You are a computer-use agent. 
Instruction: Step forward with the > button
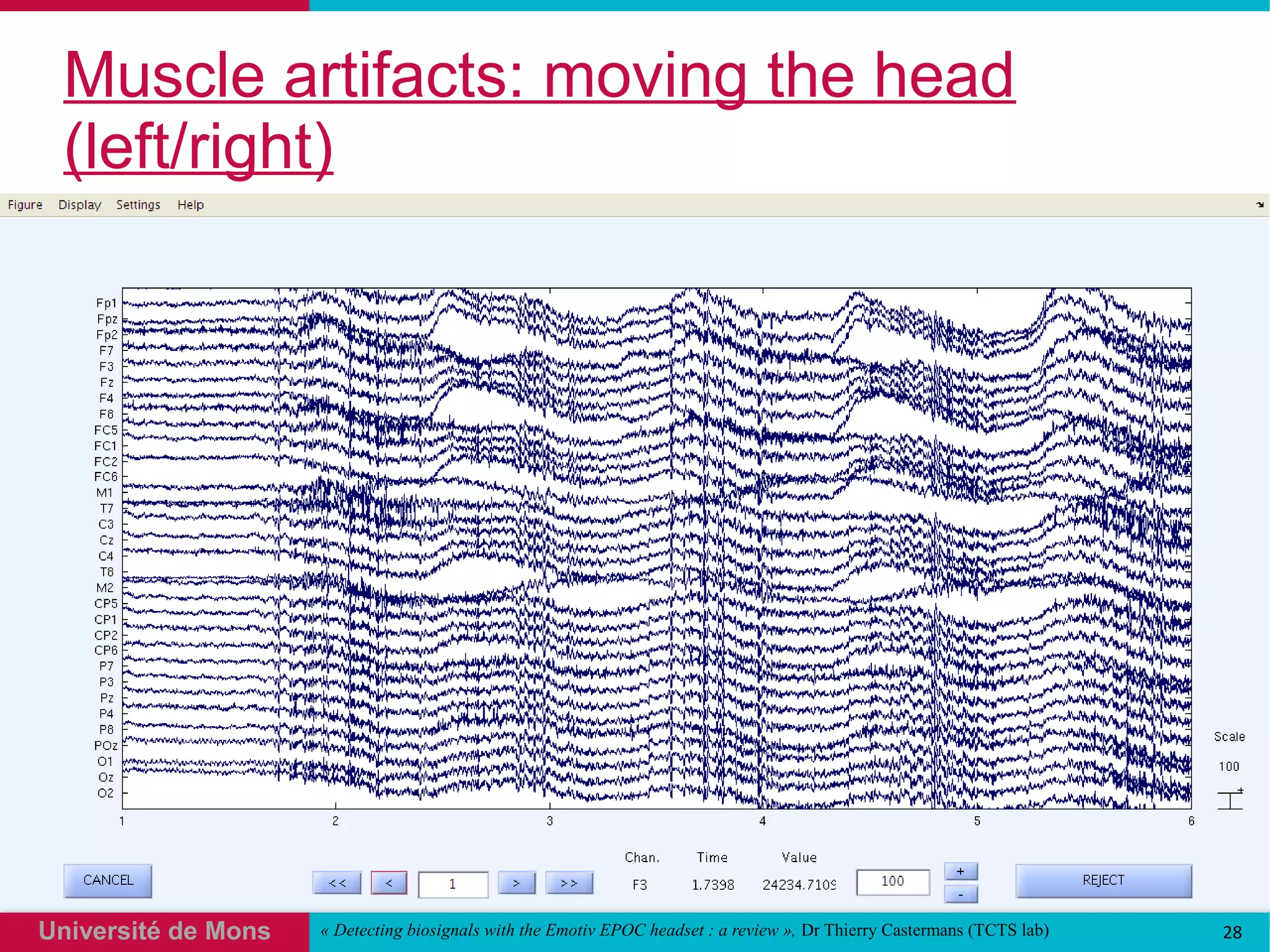tap(517, 883)
